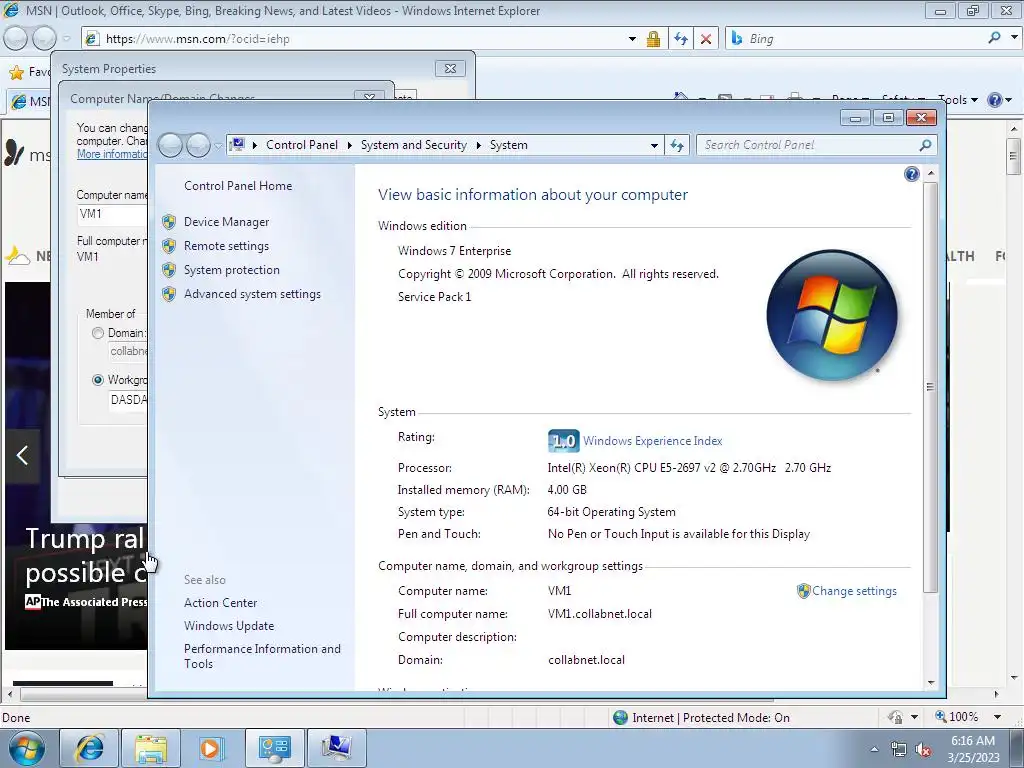Refresh the Control Panel address bar
Image resolution: width=1024 pixels, height=768 pixels.
pyautogui.click(x=677, y=145)
